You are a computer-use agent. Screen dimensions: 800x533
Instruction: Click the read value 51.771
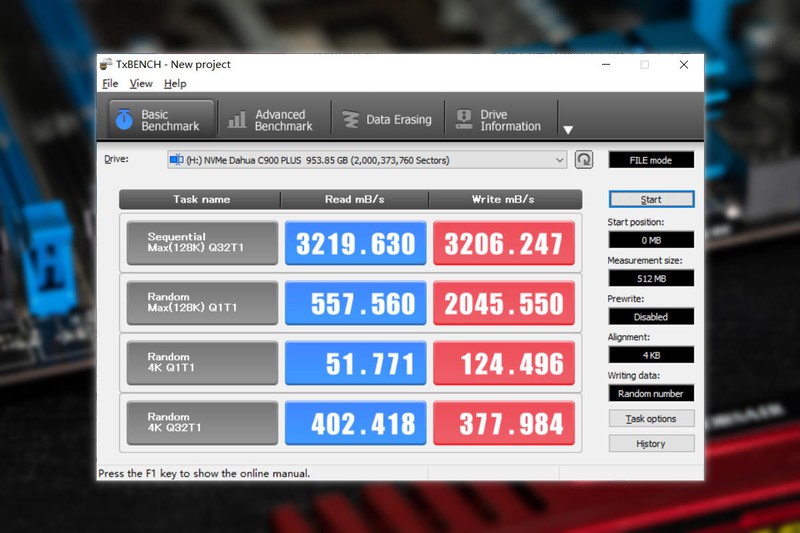click(356, 363)
